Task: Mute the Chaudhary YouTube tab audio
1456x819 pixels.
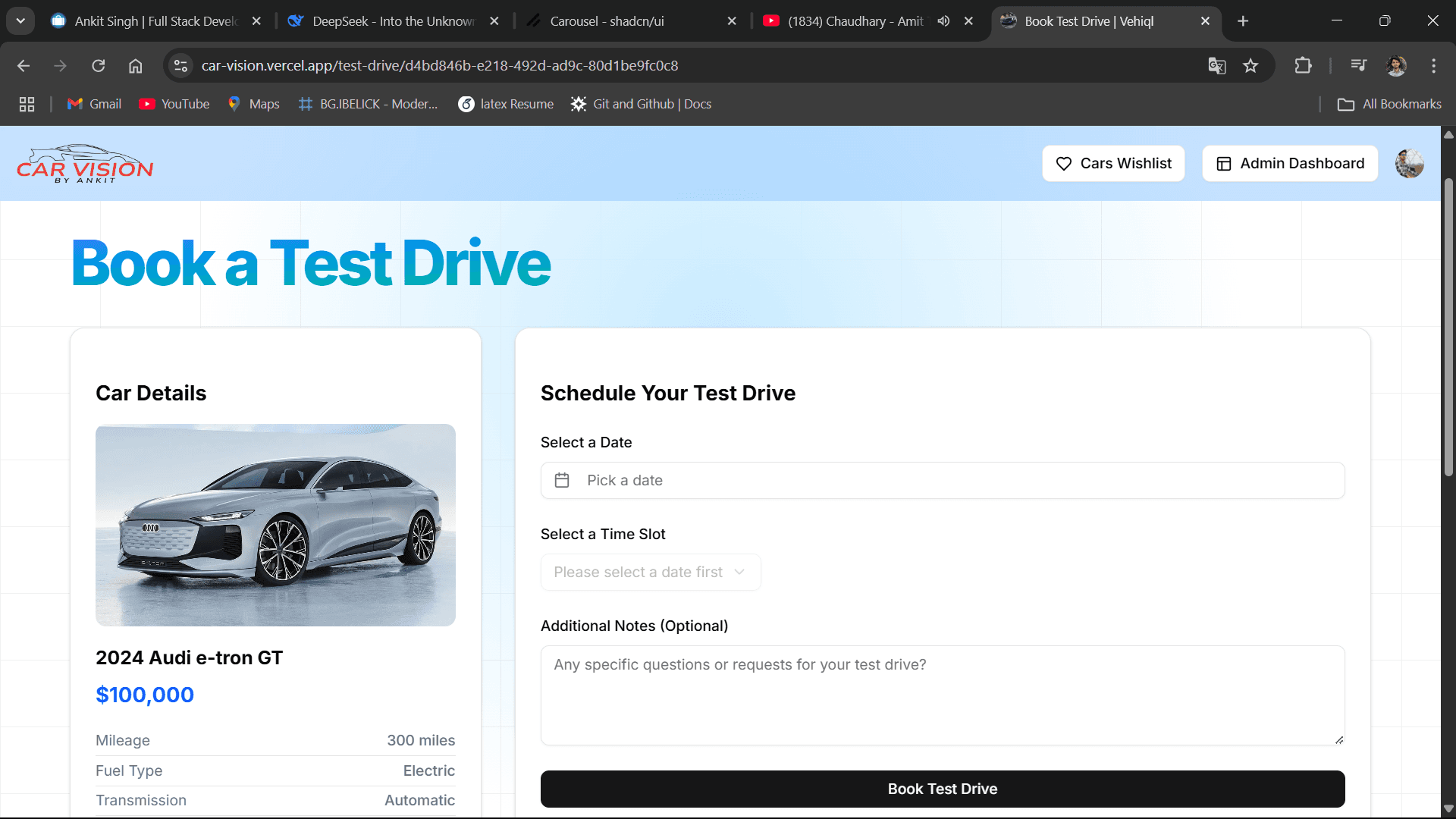Action: 943,21
